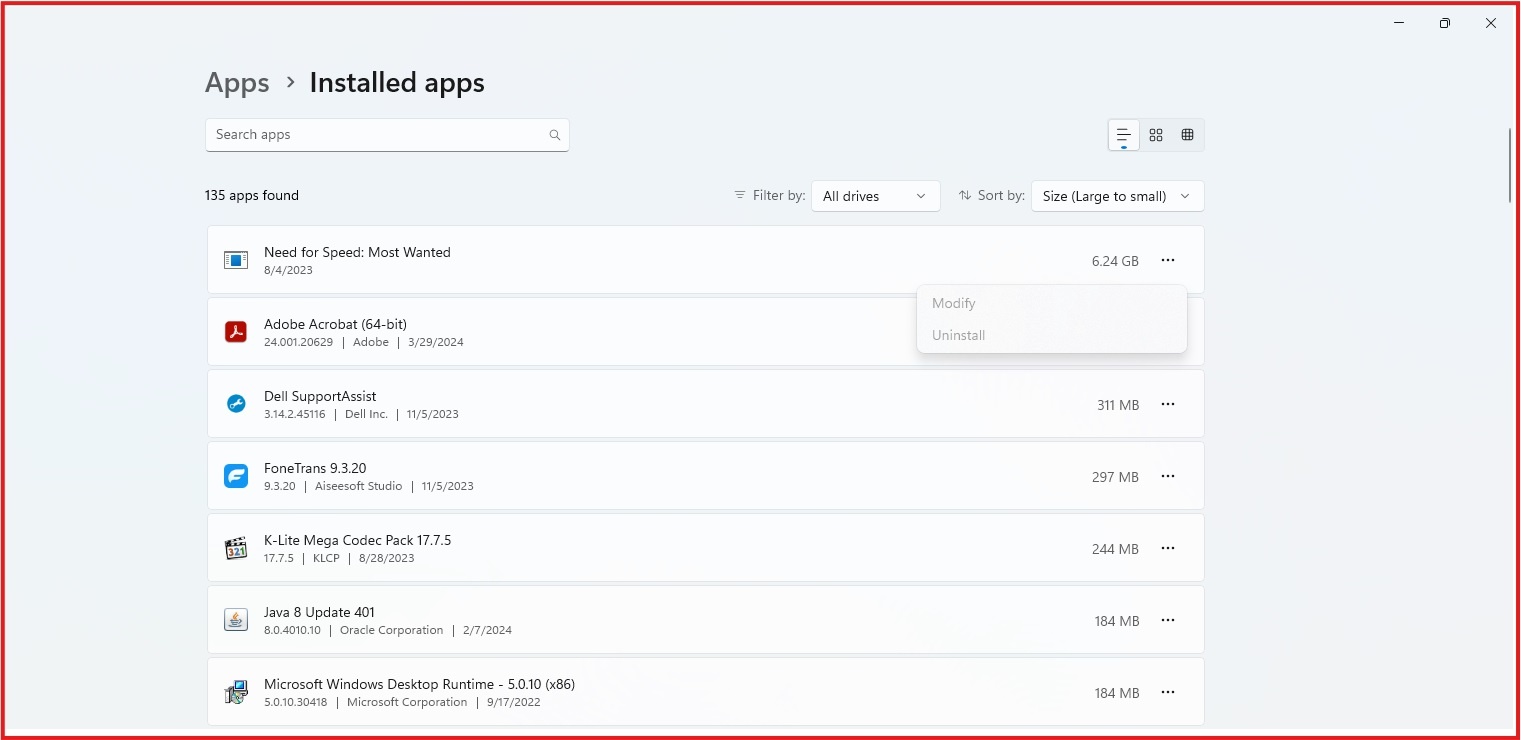Viewport: 1521px width, 740px height.
Task: Open more options for Dell SupportAssist
Action: point(1167,404)
